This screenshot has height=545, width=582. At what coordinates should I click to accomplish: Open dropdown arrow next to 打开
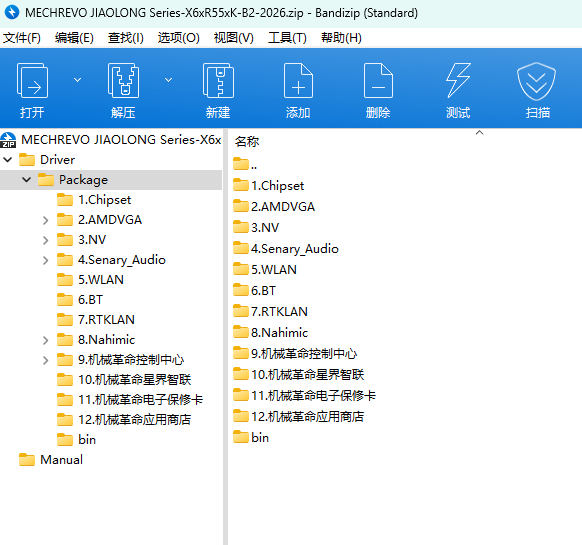pos(77,80)
